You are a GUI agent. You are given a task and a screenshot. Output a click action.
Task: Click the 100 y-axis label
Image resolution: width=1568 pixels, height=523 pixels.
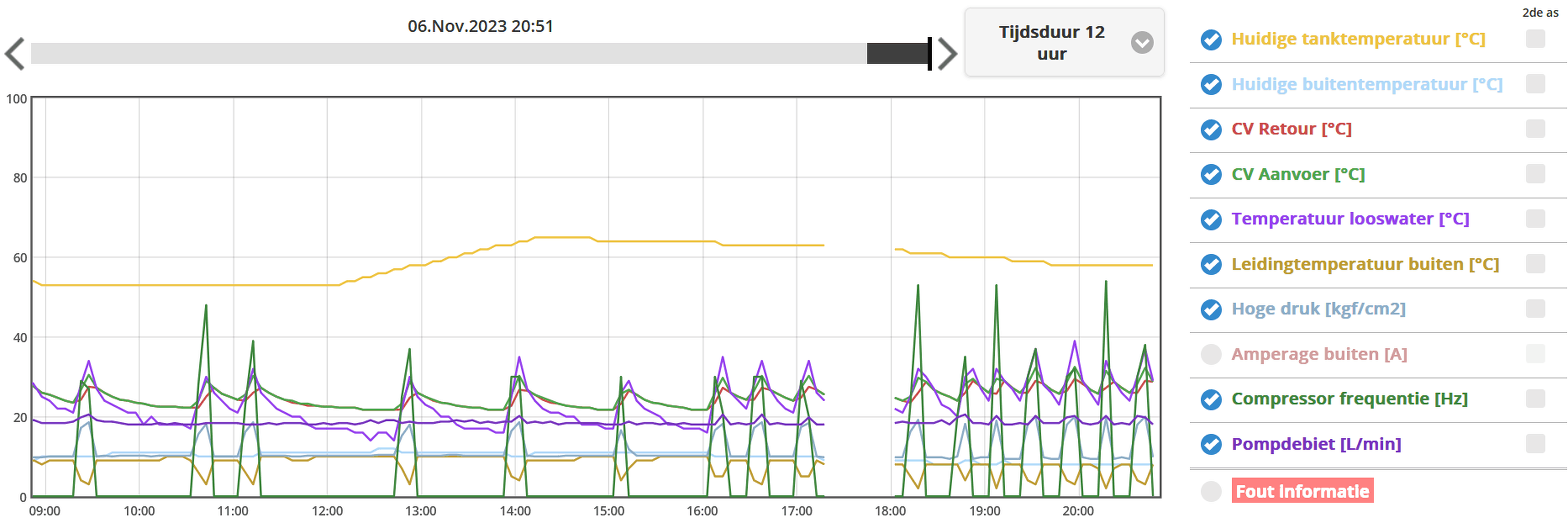coord(17,99)
